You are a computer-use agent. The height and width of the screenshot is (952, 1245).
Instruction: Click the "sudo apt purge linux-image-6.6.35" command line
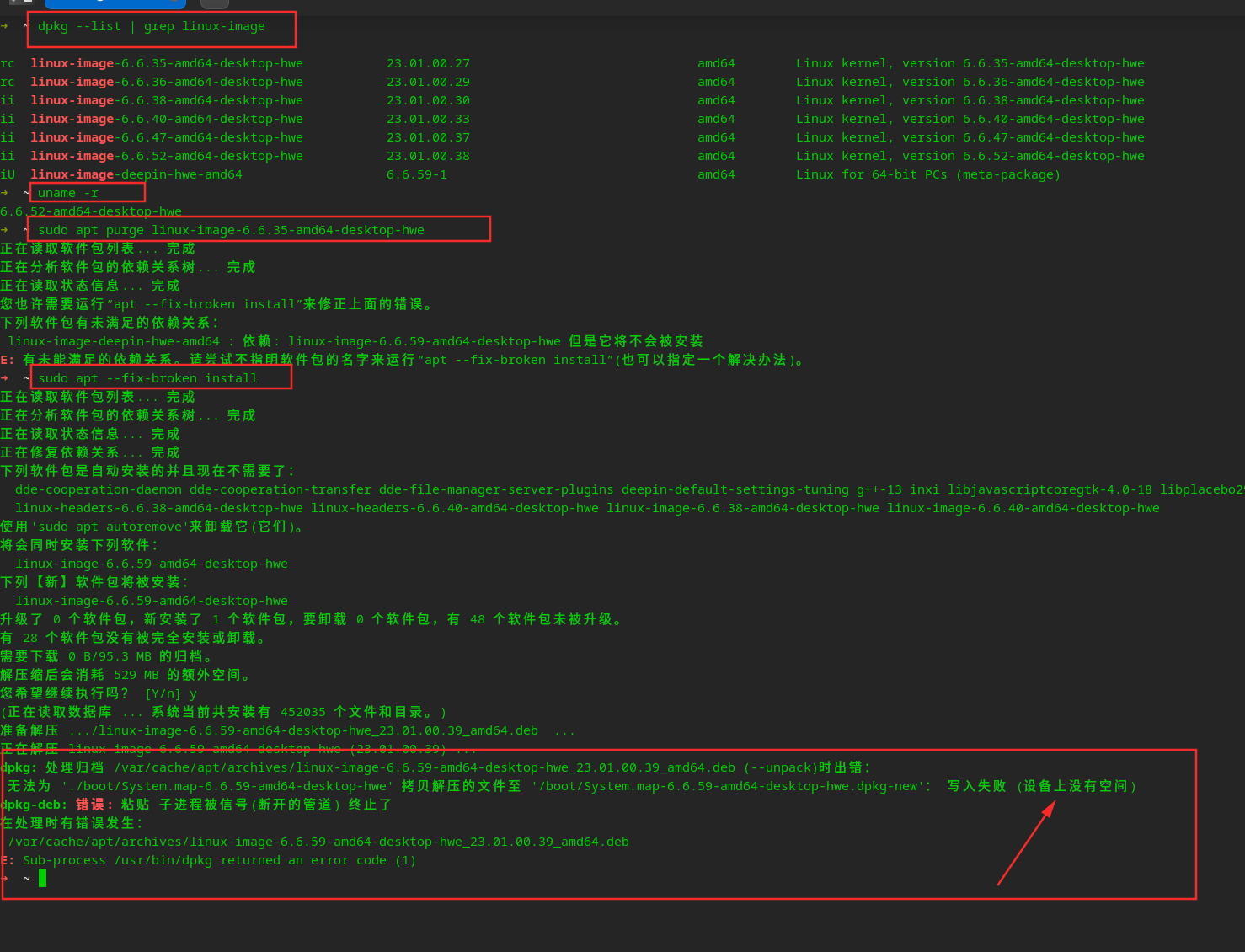(231, 230)
